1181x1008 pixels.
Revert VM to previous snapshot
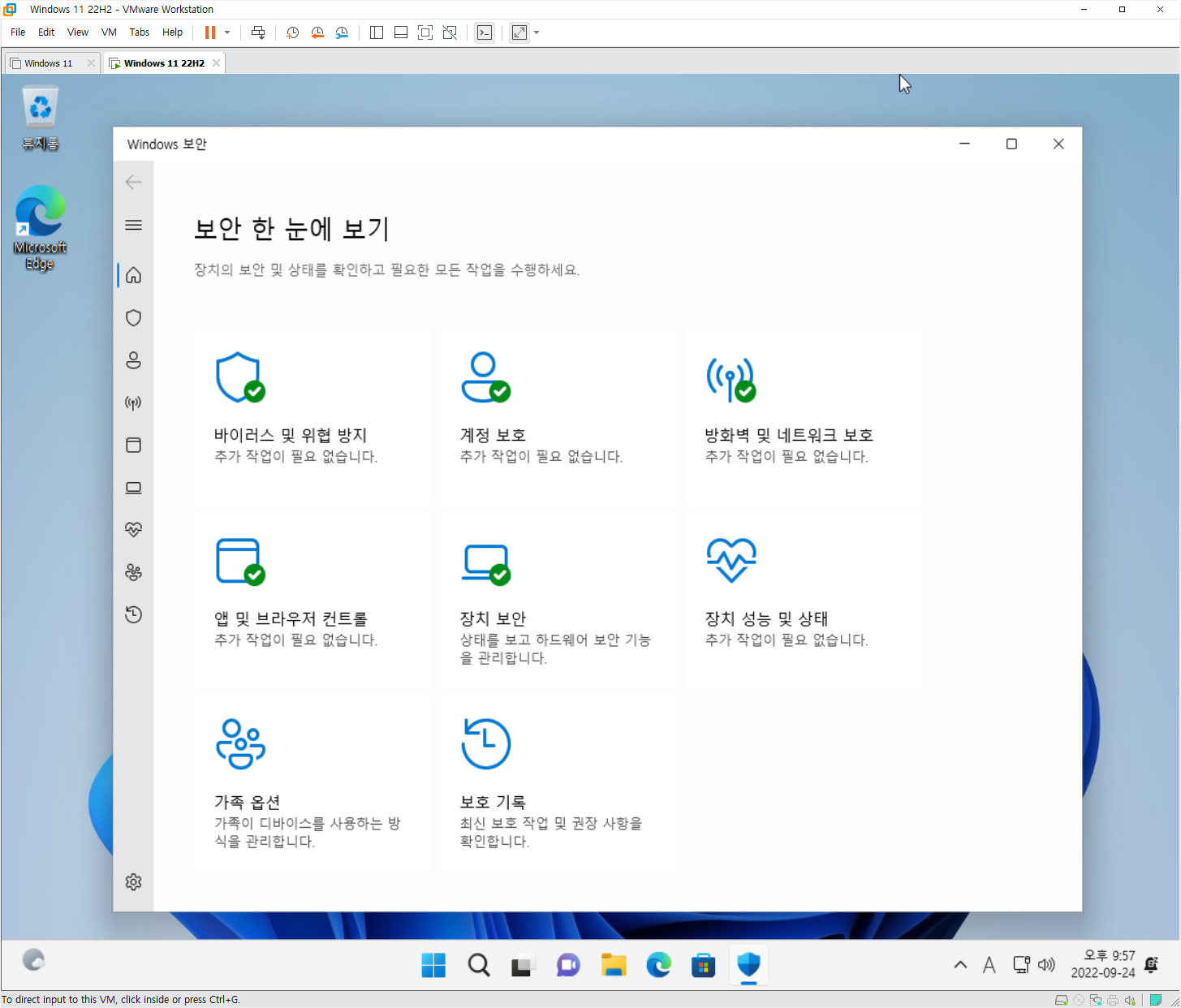coord(317,32)
